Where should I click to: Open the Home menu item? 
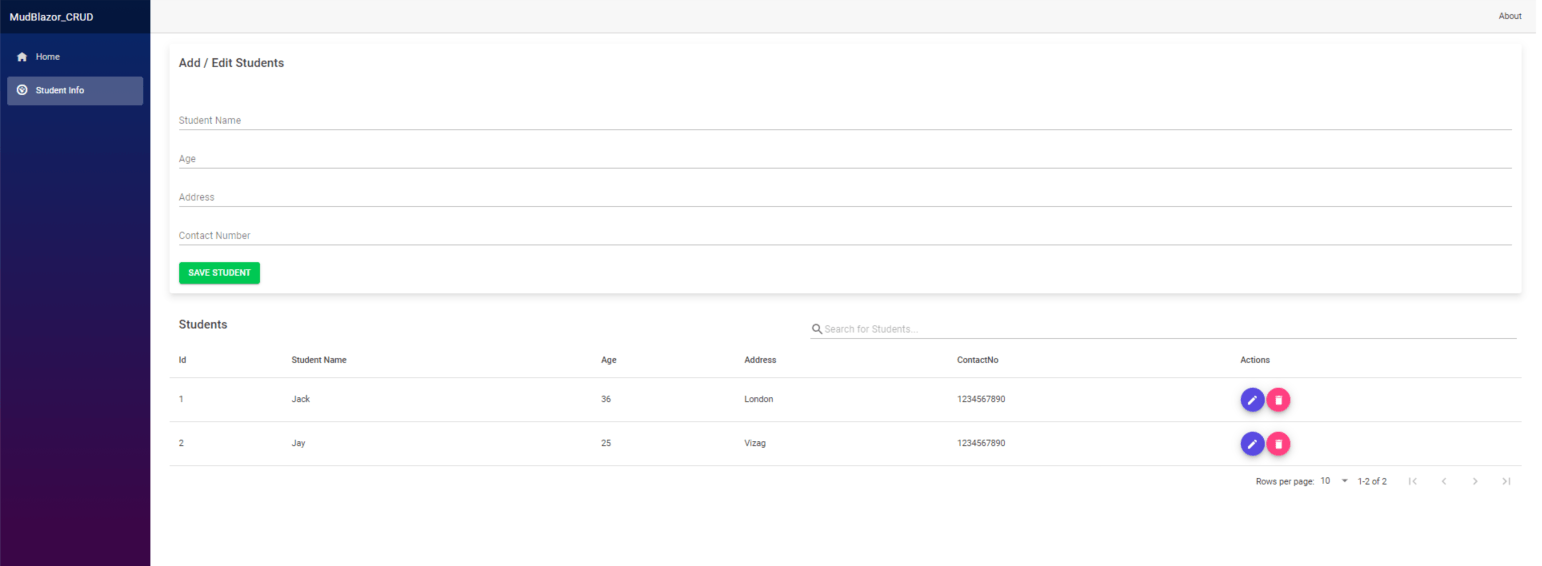coord(48,57)
